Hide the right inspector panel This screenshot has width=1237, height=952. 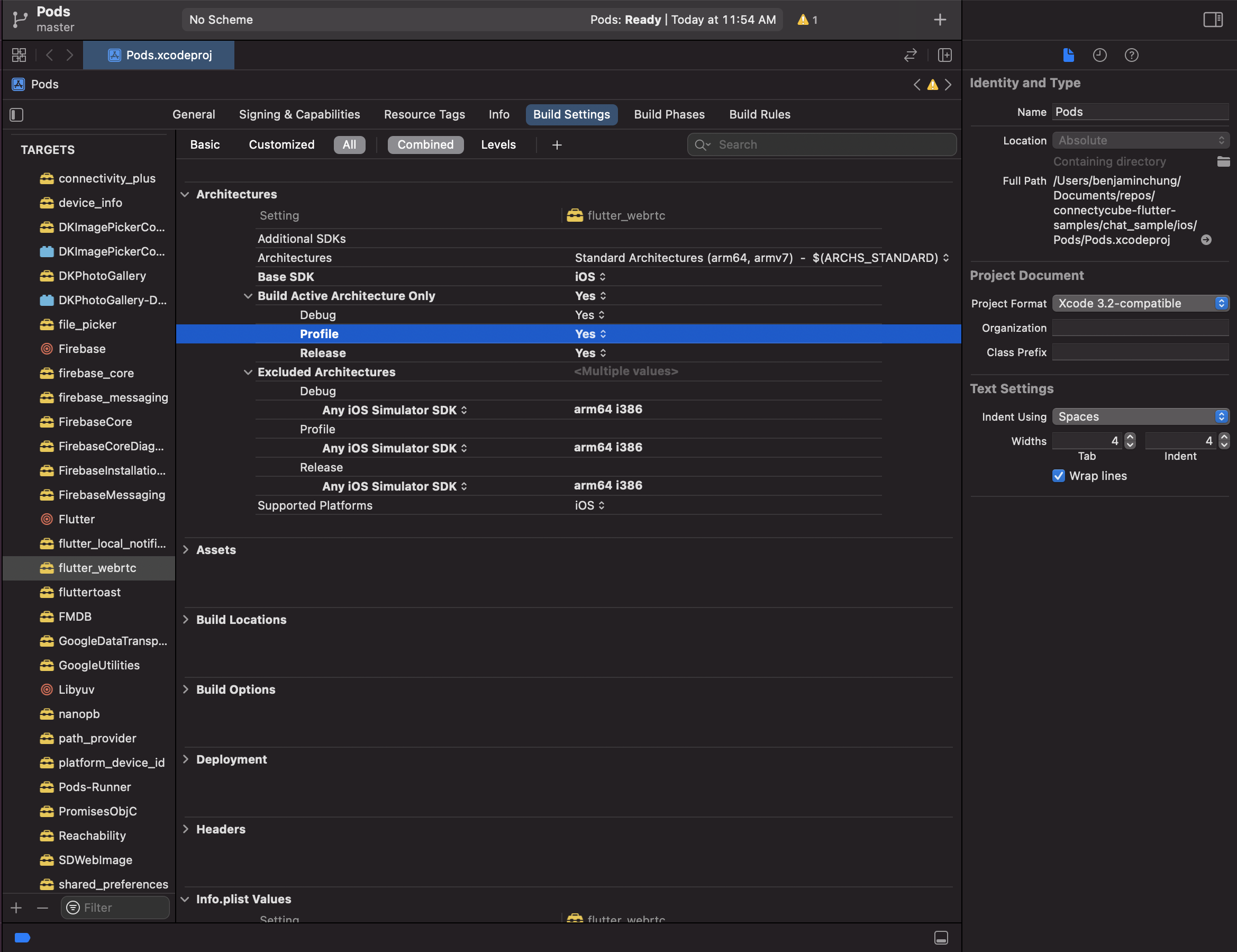1213,19
